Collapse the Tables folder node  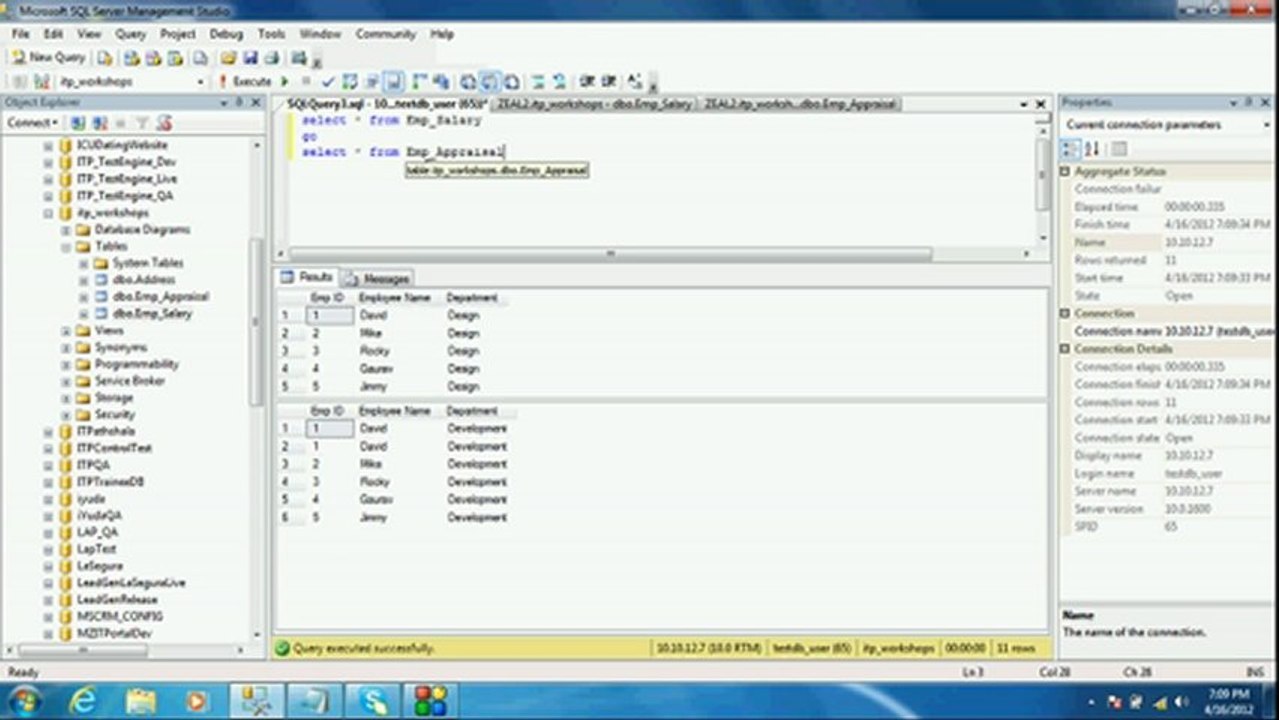(66, 246)
